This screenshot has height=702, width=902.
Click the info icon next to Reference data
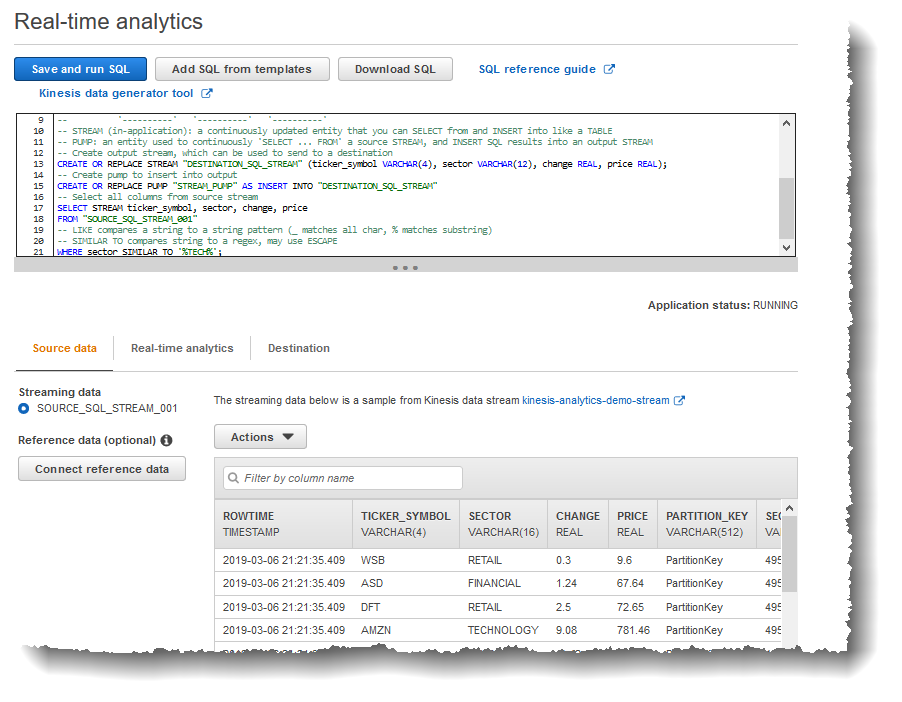pyautogui.click(x=166, y=440)
